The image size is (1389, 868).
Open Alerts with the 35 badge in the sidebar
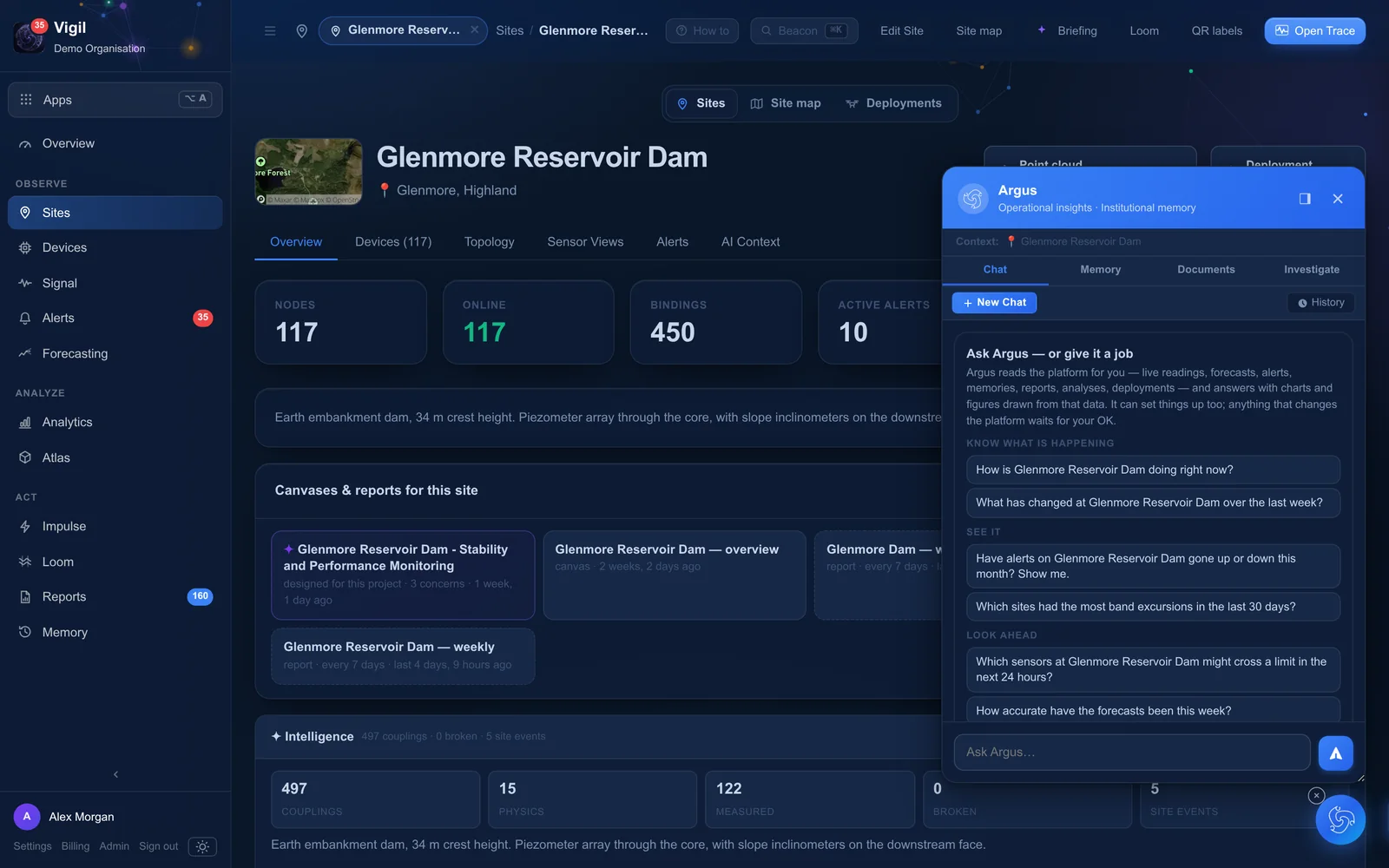[115, 318]
